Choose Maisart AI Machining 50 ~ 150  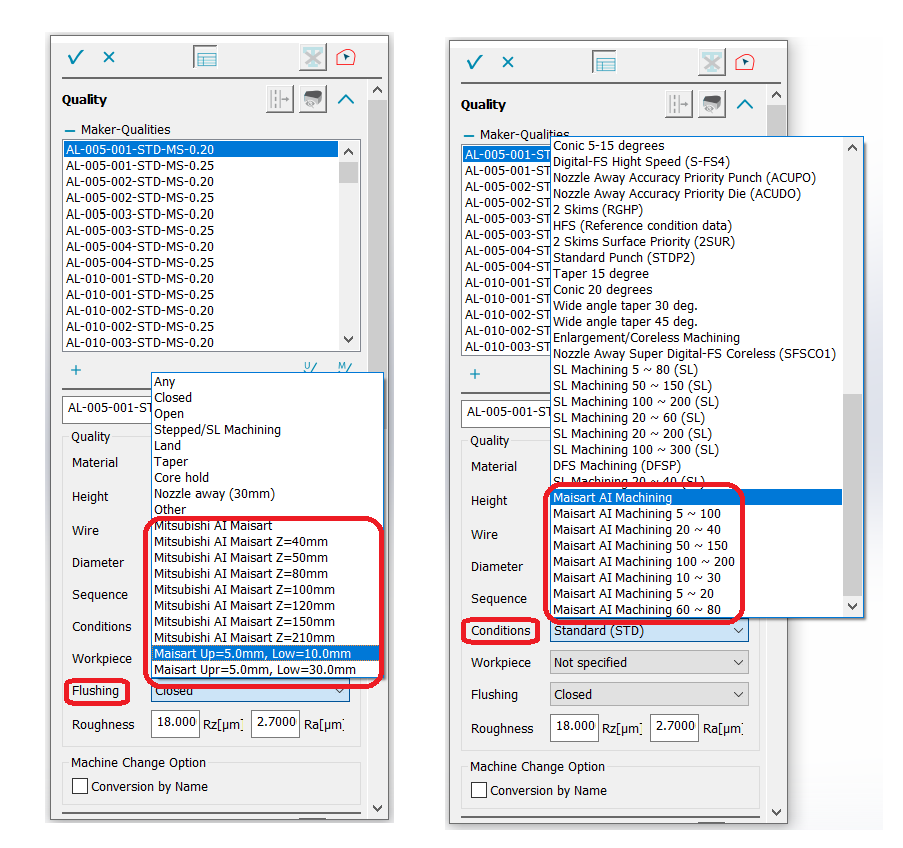(x=640, y=546)
